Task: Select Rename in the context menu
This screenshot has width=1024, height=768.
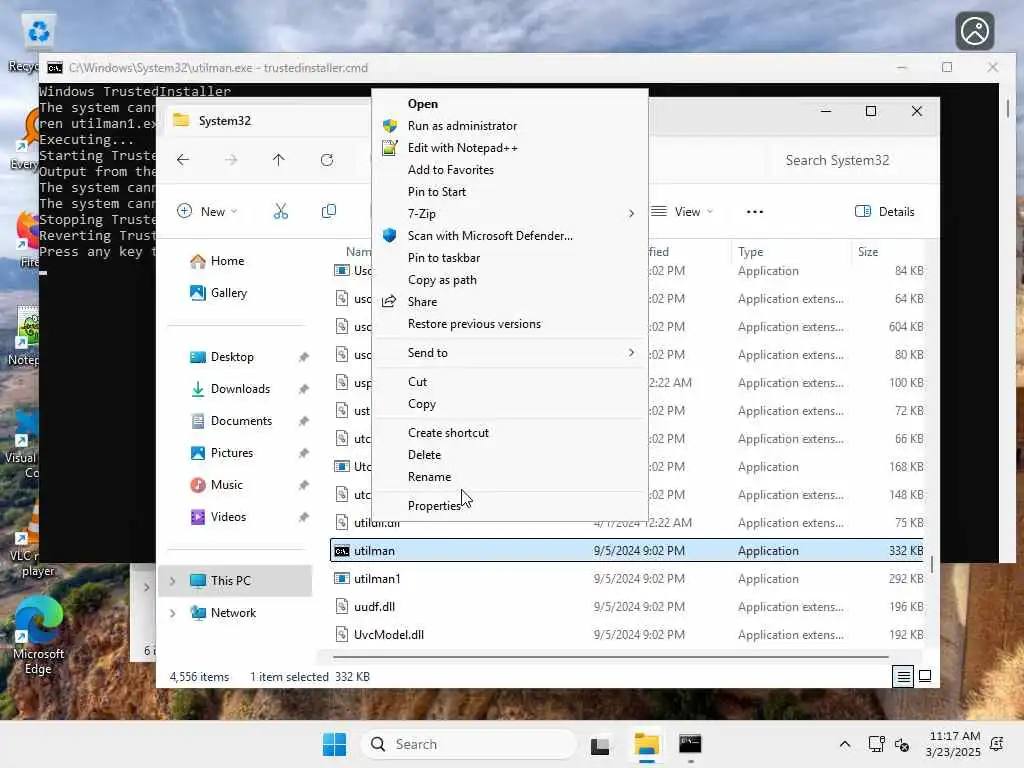Action: 429,477
